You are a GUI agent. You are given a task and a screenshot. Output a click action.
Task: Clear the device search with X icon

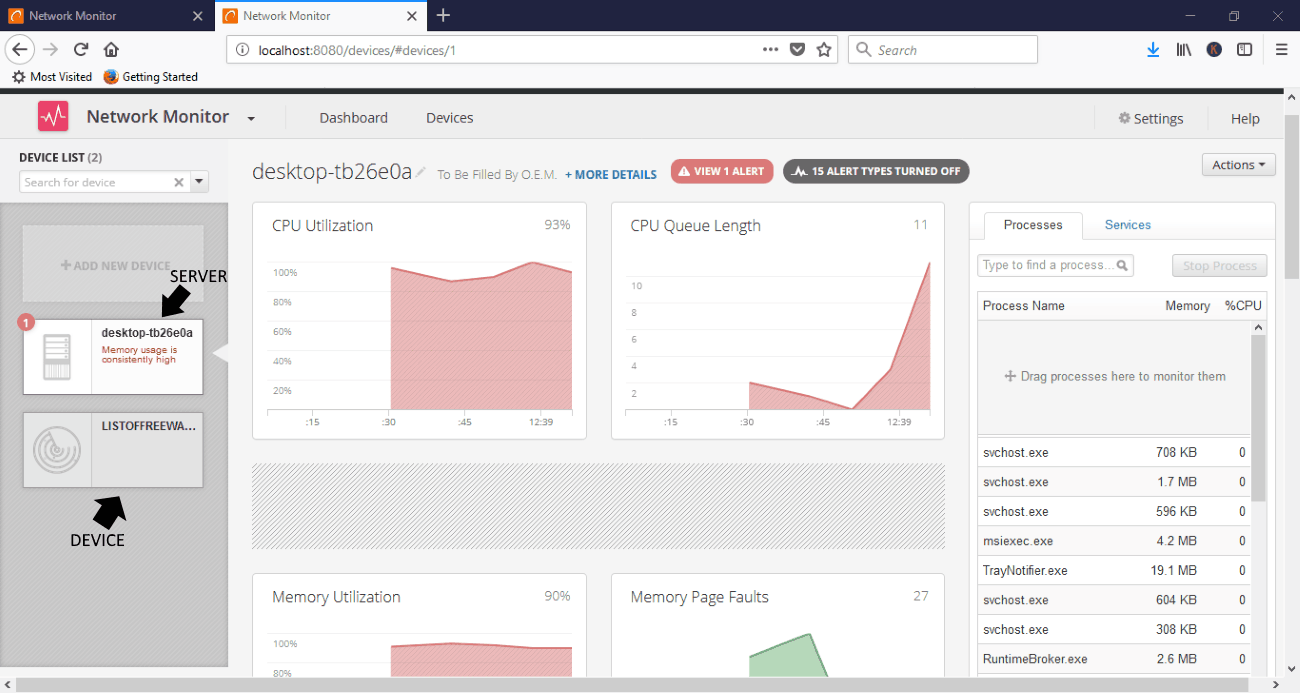pos(179,182)
